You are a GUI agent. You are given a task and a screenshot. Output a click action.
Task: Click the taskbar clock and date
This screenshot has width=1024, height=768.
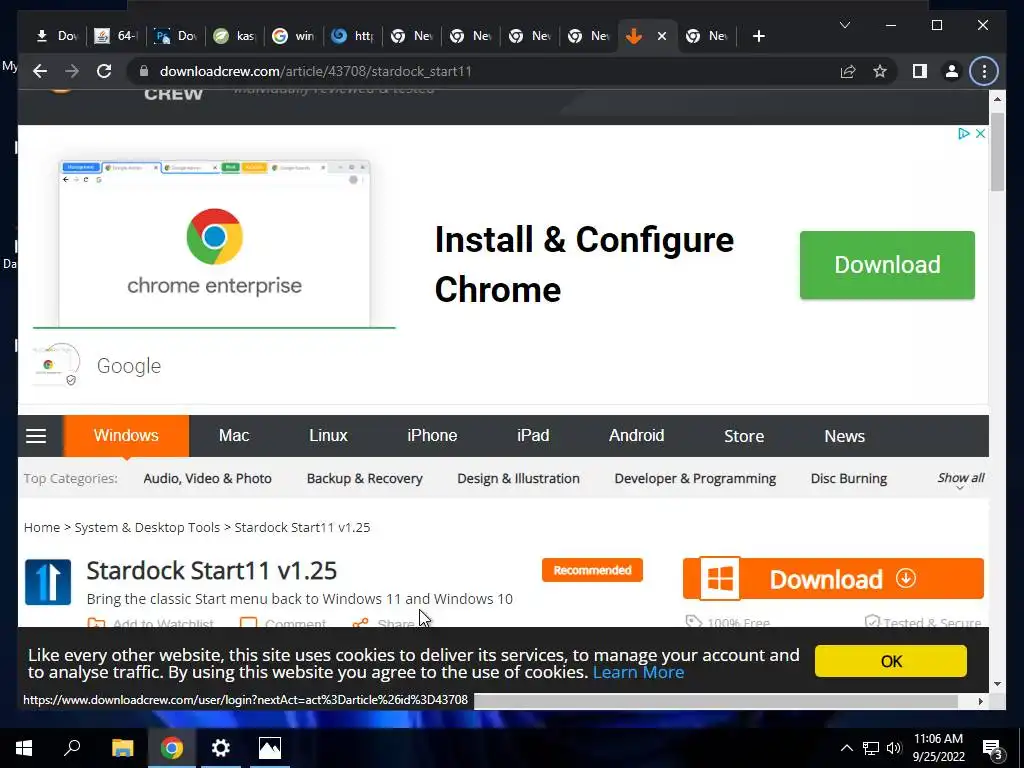tap(938, 748)
